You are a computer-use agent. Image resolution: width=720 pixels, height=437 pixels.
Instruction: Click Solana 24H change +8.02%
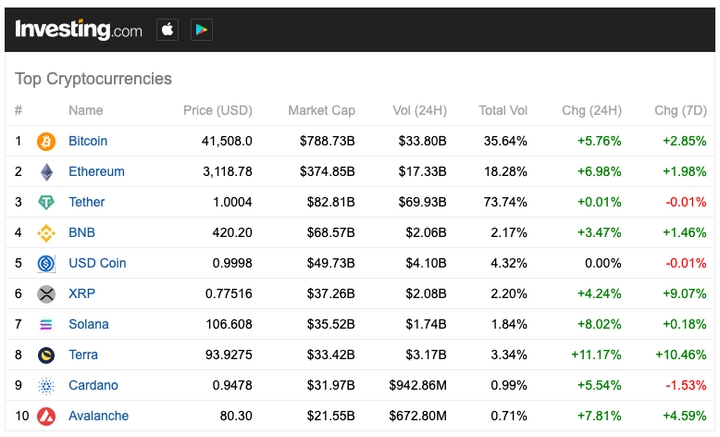click(599, 324)
